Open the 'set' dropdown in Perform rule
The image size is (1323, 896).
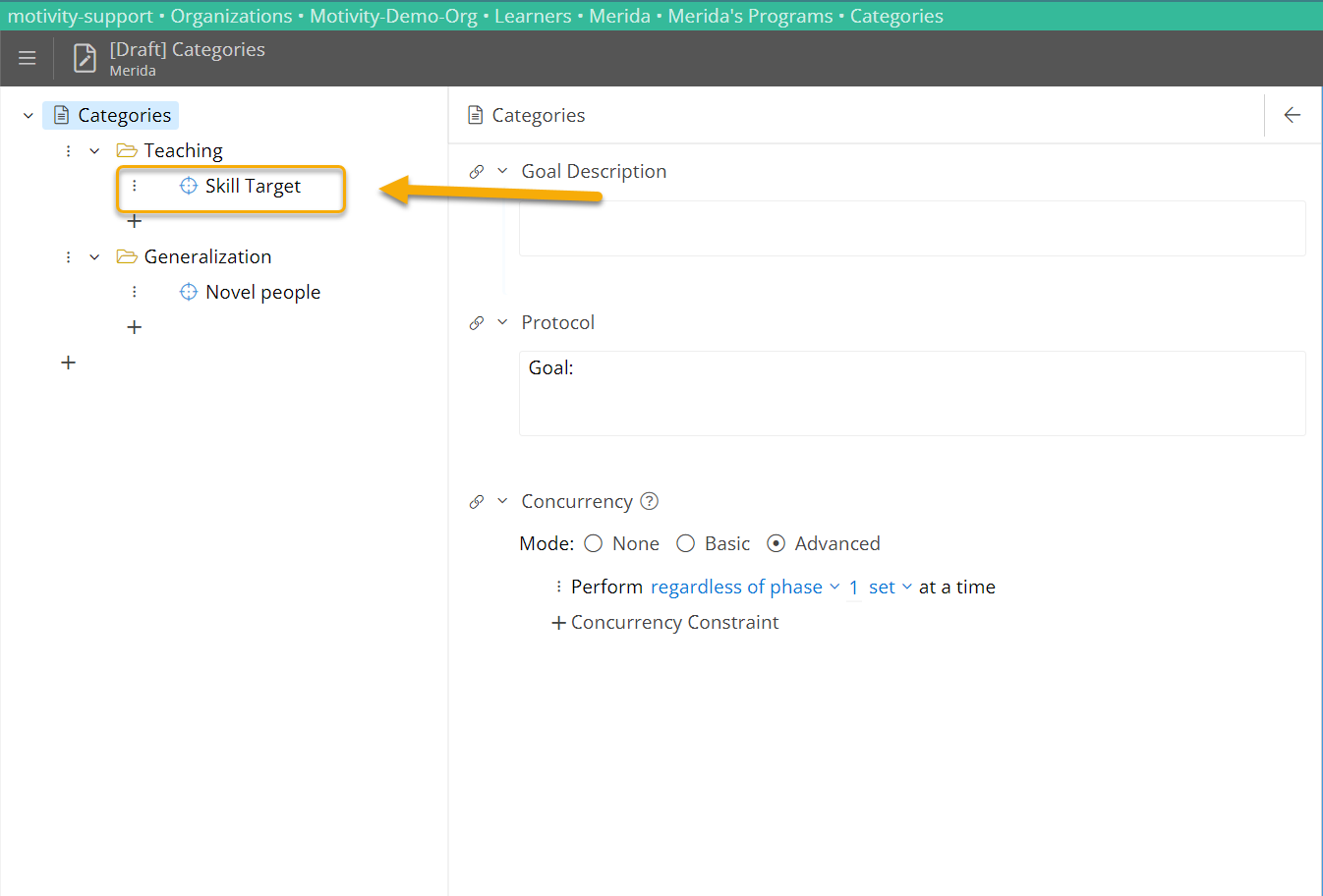pyautogui.click(x=884, y=587)
